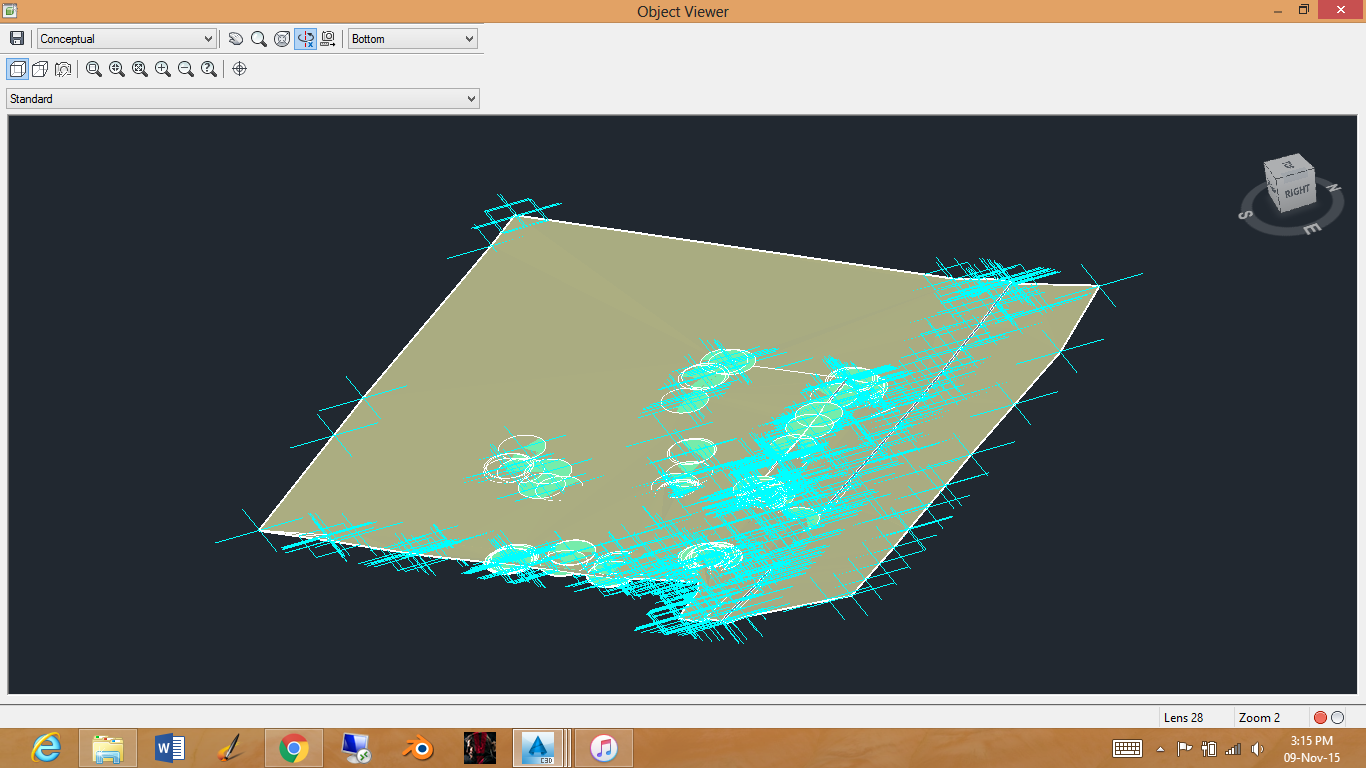Click the E compass letter on ViewCube

(1312, 228)
